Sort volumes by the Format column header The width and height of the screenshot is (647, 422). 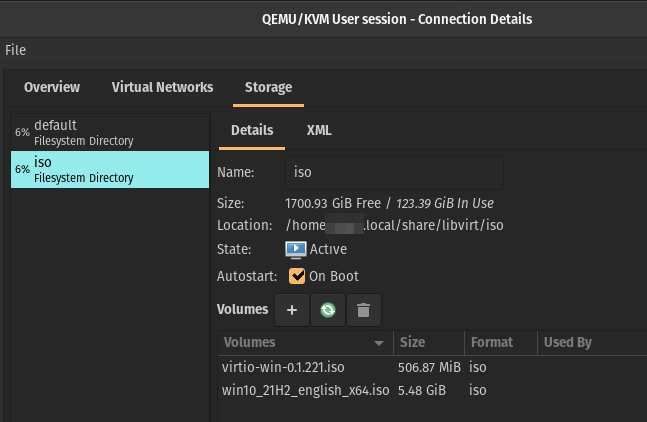point(498,342)
